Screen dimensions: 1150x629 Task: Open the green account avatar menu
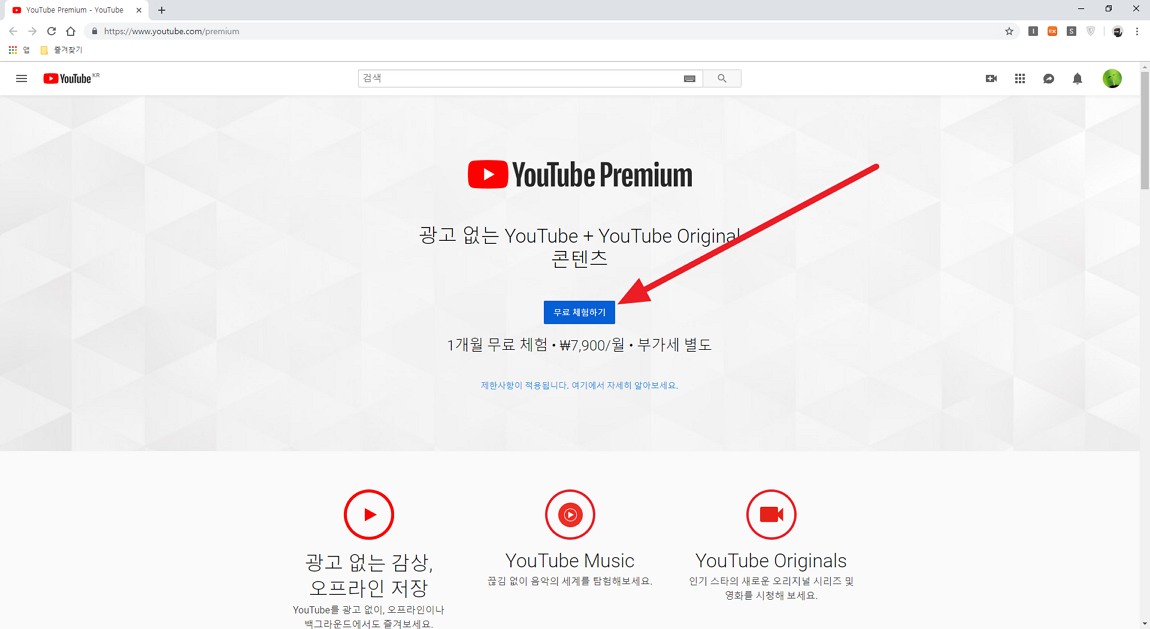1112,78
